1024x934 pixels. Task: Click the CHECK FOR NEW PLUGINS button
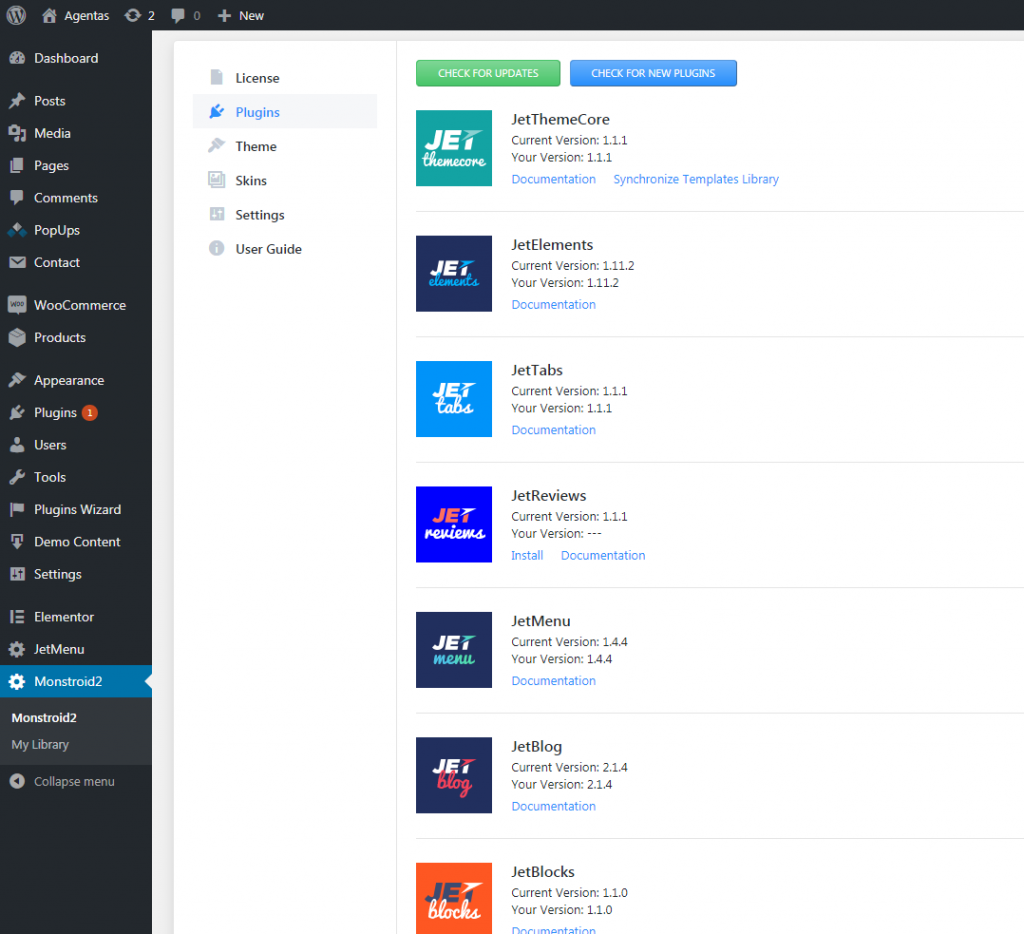653,73
